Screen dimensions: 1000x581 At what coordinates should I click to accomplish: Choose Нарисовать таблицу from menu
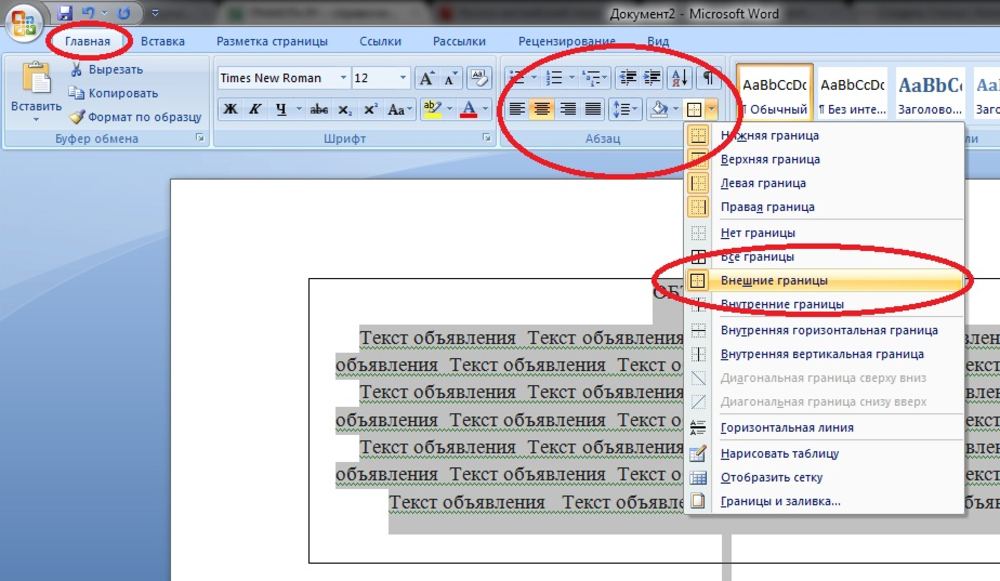pyautogui.click(x=824, y=453)
